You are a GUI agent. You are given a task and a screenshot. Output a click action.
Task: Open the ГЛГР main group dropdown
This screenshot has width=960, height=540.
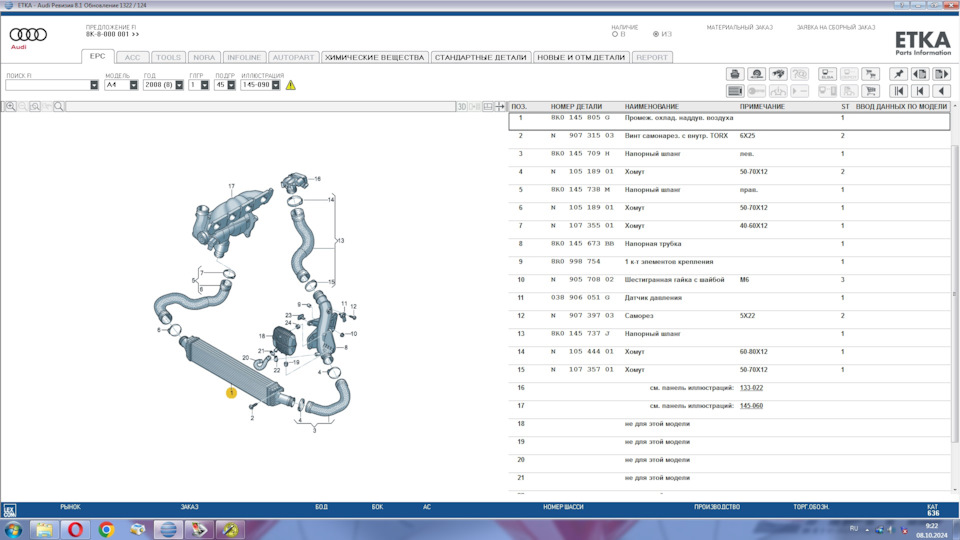click(204, 85)
